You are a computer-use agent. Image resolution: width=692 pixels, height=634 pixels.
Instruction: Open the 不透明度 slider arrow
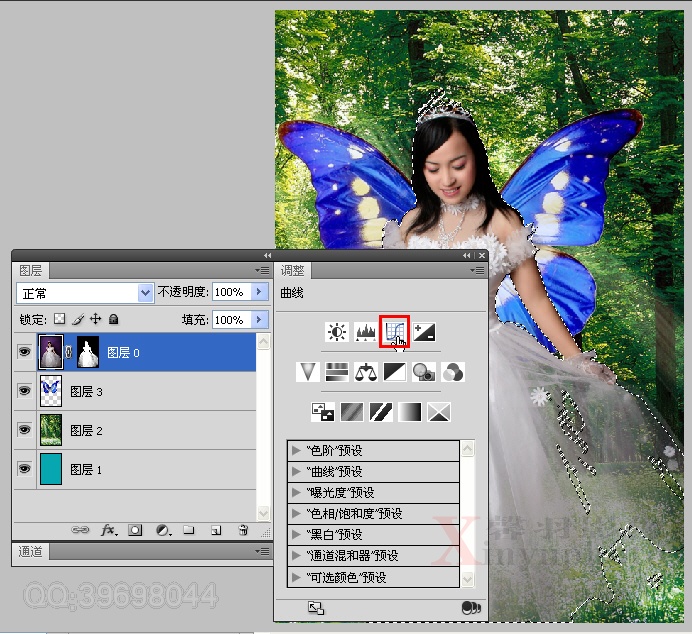pos(260,292)
